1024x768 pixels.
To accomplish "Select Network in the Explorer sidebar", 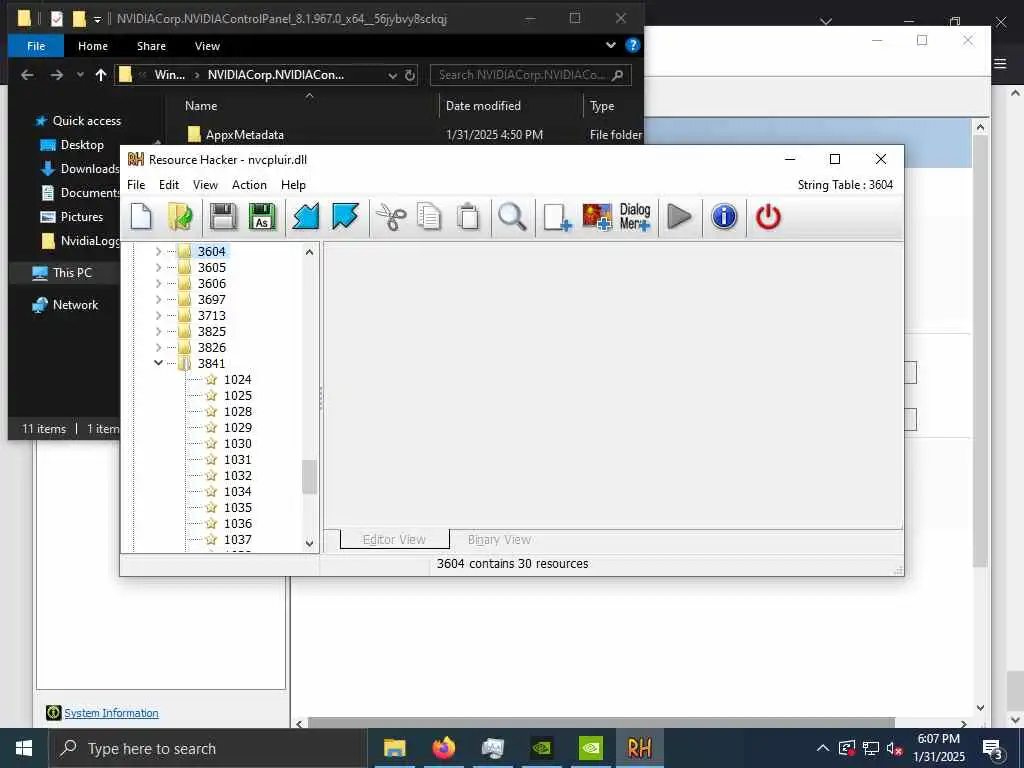I will click(75, 304).
